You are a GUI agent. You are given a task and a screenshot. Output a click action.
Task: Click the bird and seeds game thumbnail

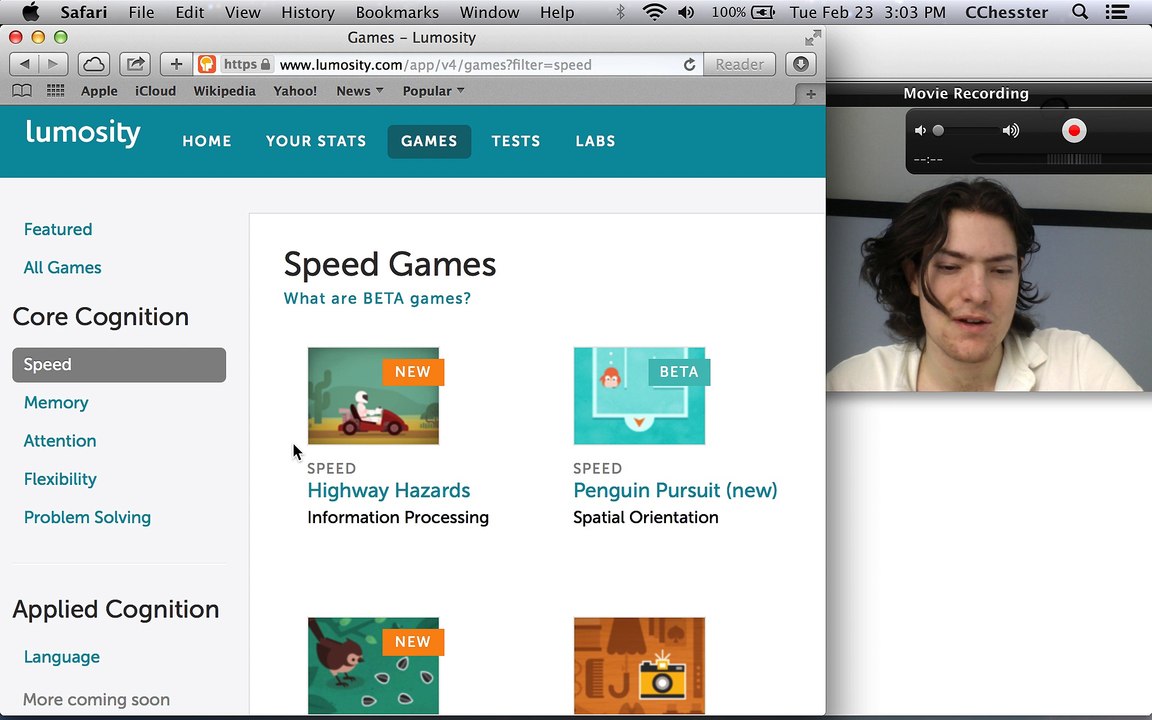click(x=373, y=666)
